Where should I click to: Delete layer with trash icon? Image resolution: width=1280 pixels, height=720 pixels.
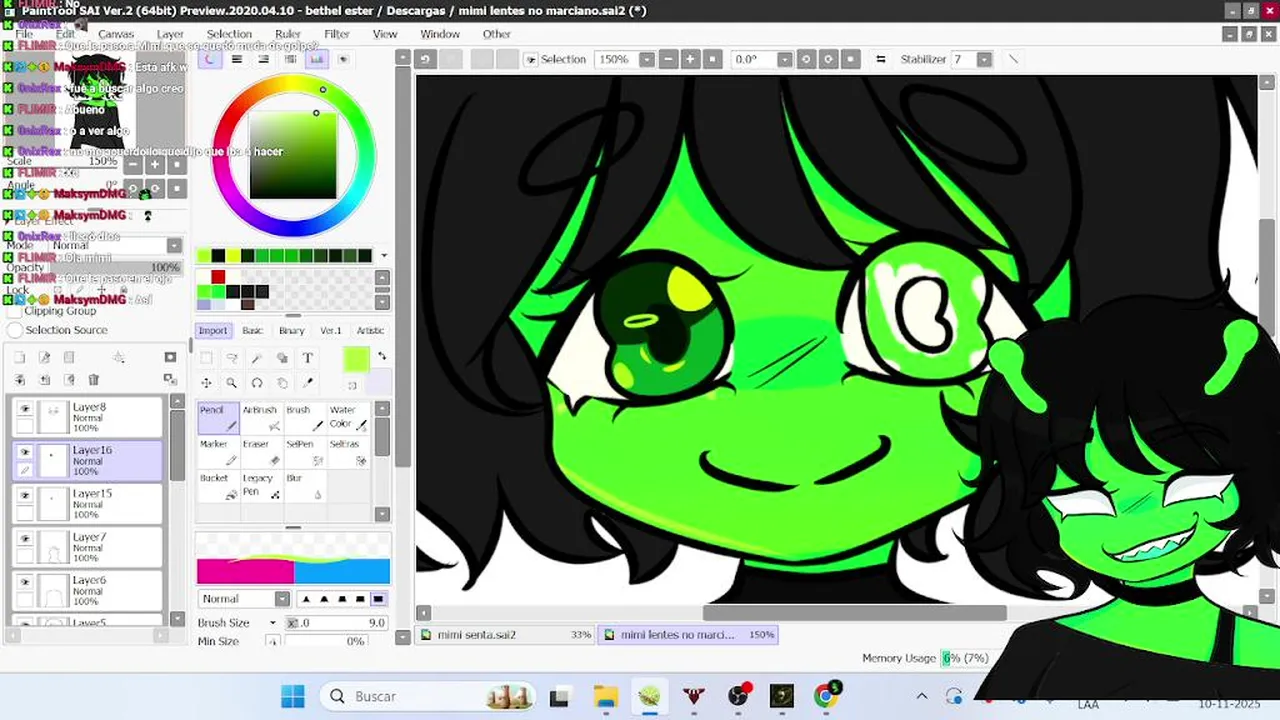pos(94,380)
